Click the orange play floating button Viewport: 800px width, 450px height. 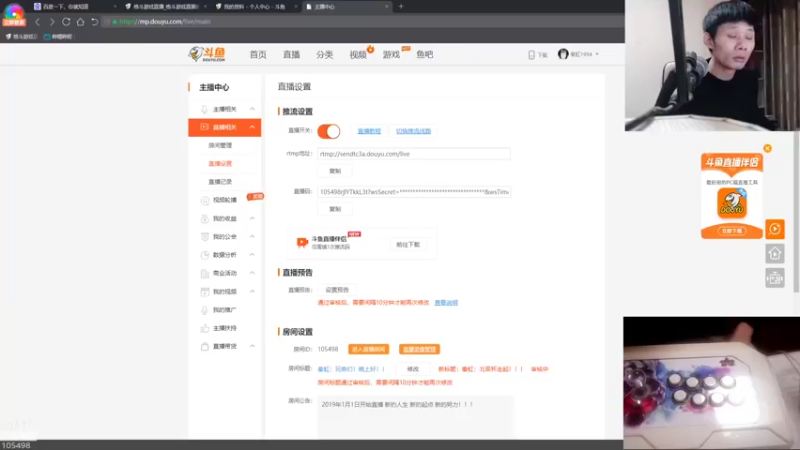tap(774, 229)
